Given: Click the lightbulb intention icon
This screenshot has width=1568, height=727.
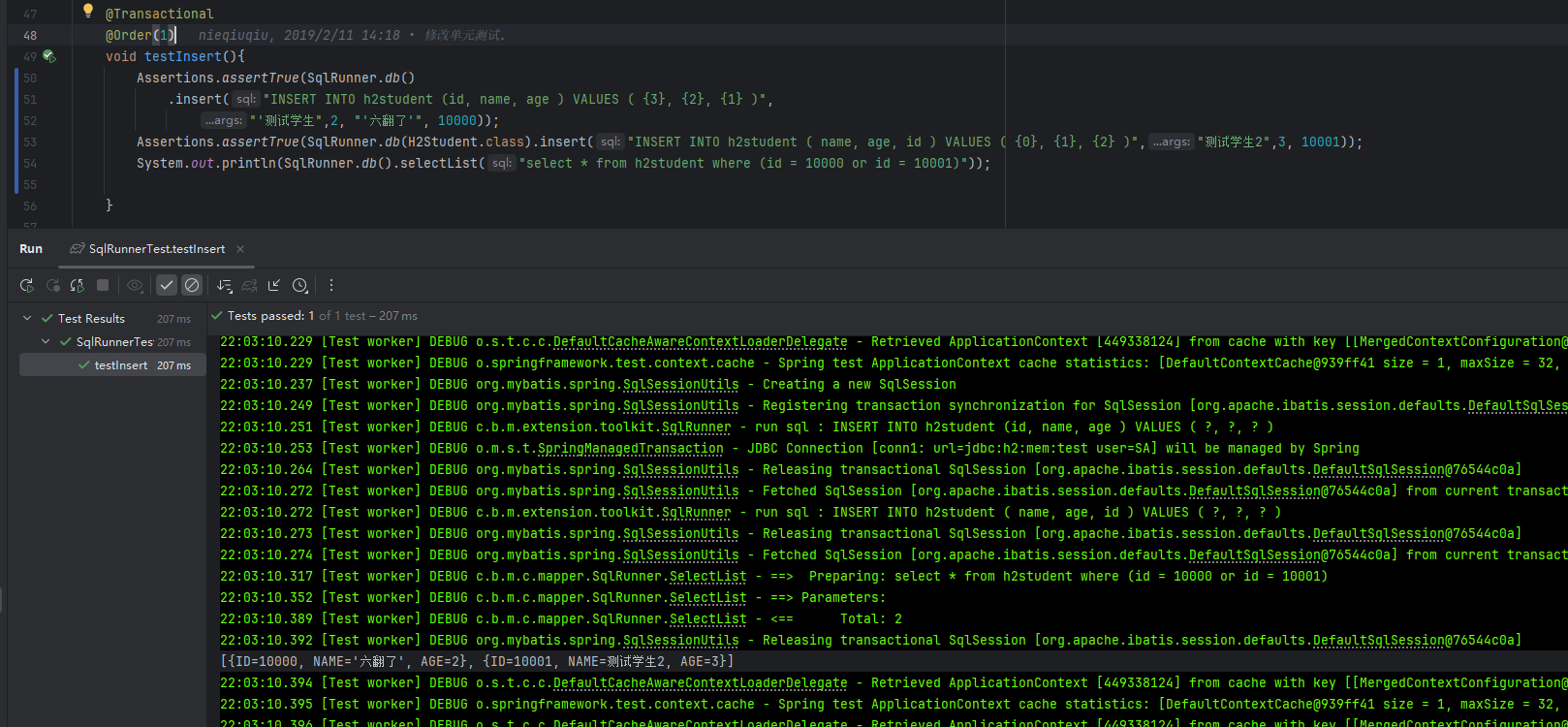Looking at the screenshot, I should click(x=87, y=11).
